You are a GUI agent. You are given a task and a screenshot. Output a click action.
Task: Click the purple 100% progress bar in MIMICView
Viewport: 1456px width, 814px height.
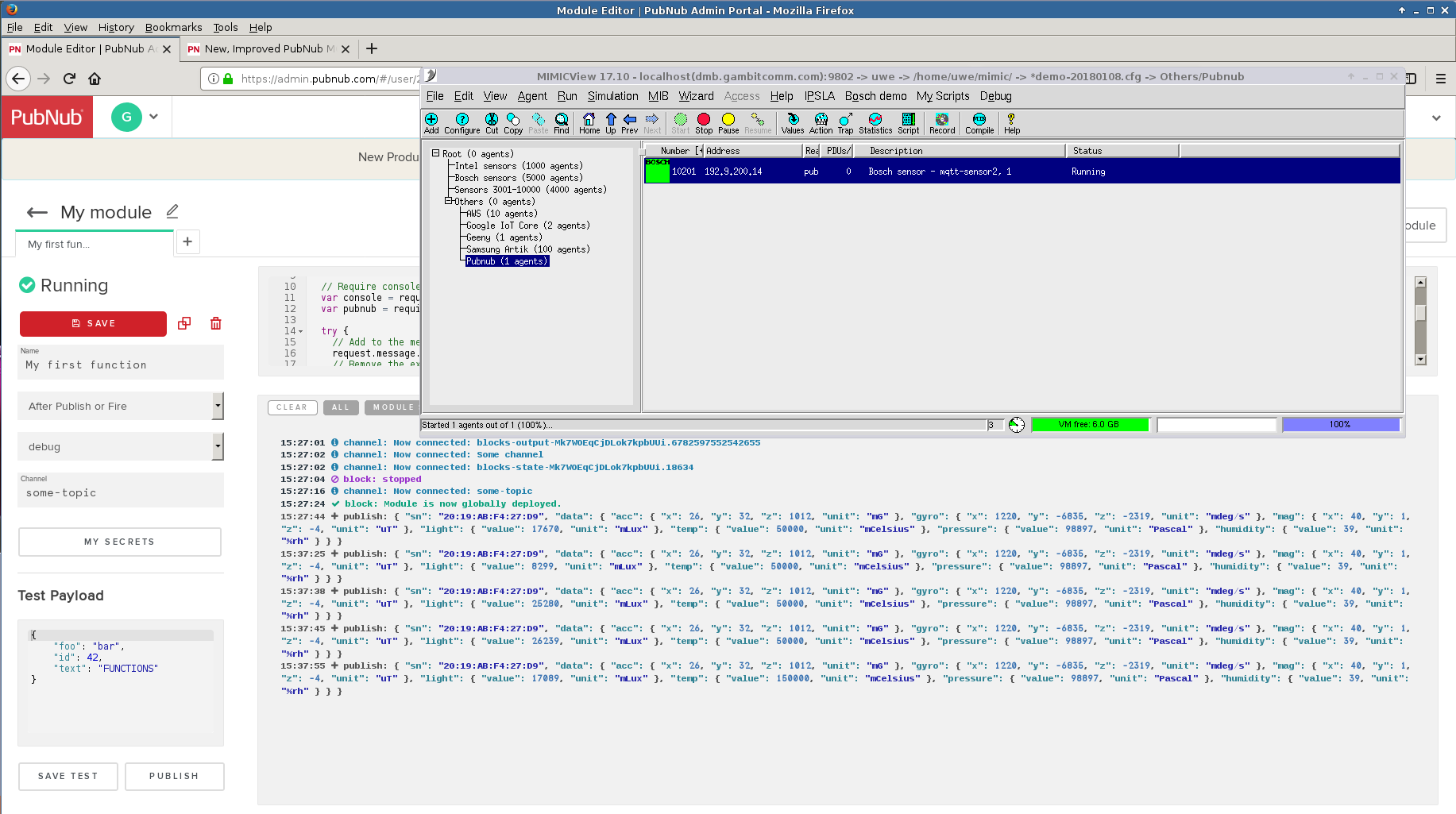click(1340, 425)
